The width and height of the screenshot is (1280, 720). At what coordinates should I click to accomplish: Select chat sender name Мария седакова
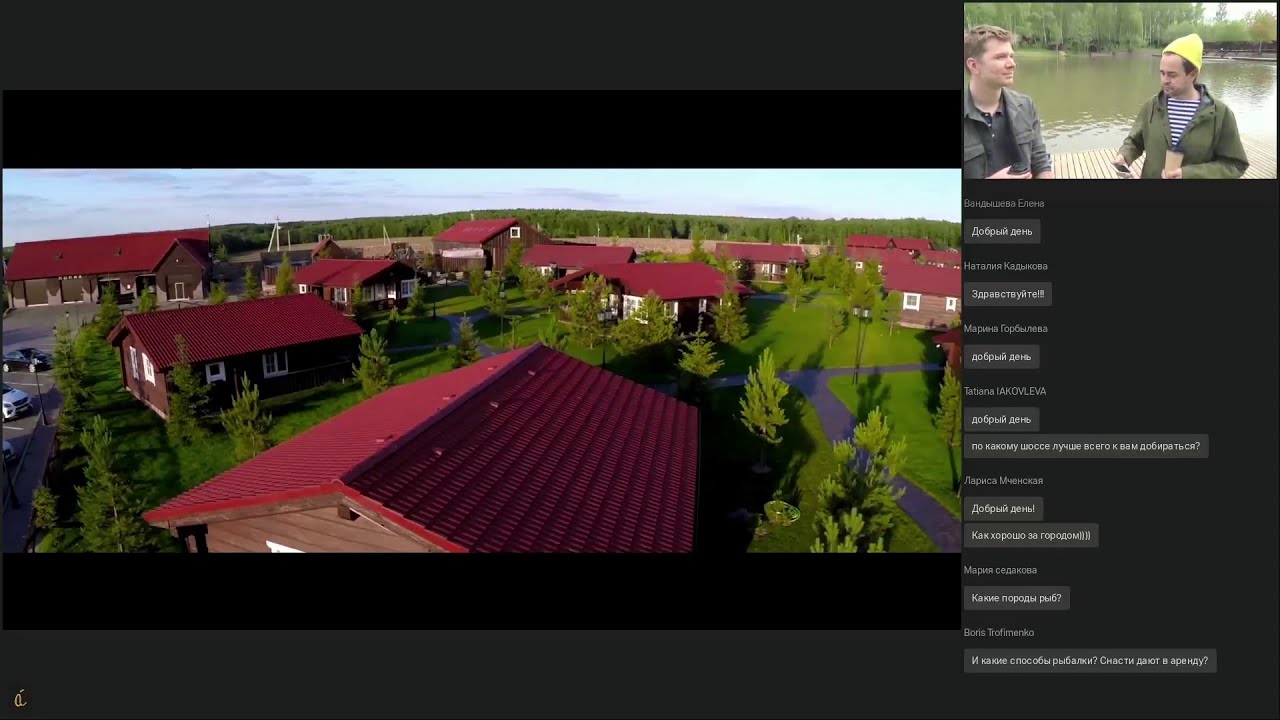1000,570
